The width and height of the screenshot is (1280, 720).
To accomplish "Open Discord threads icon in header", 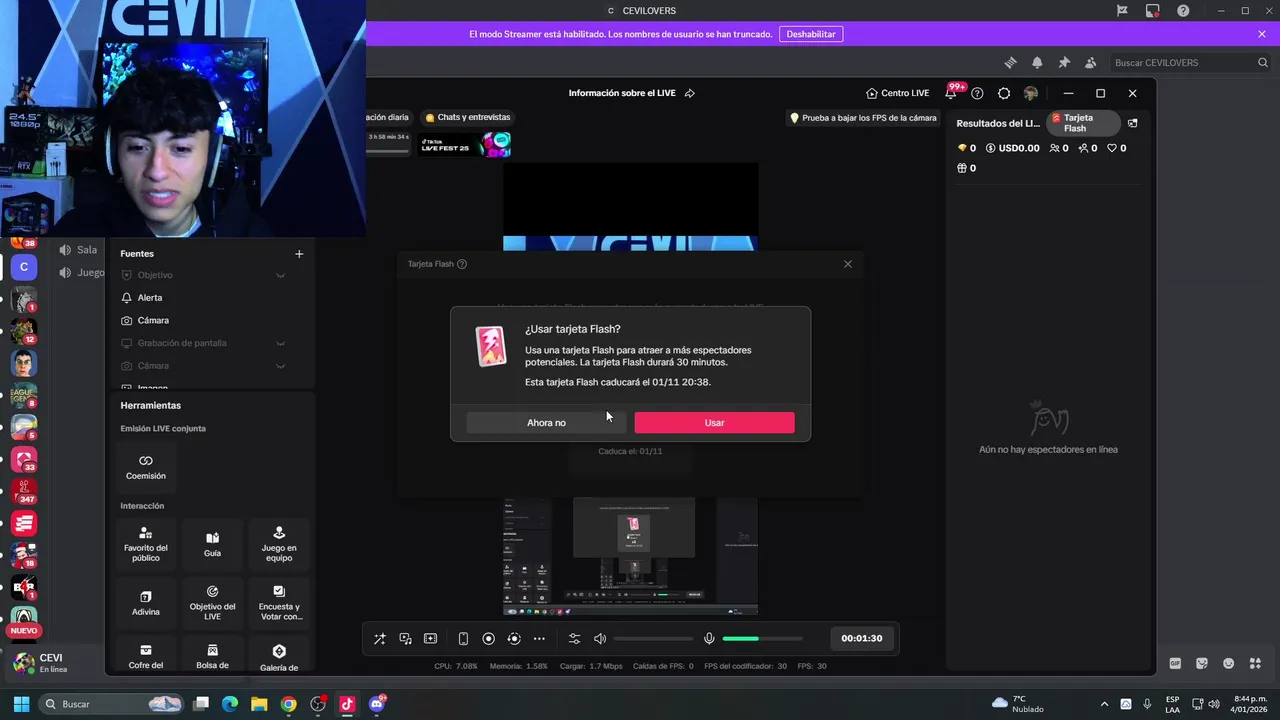I will [1011, 62].
